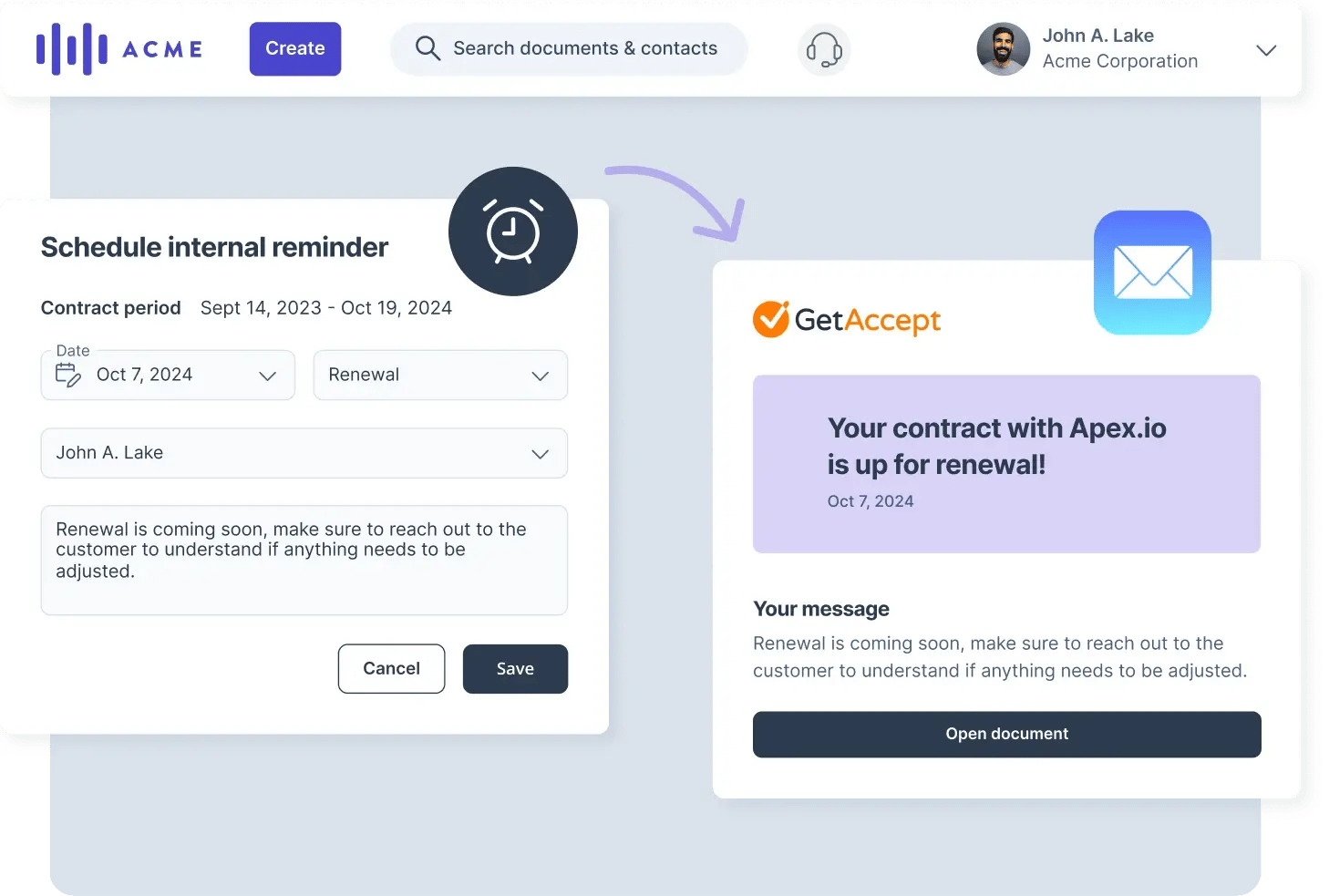Click the GetAccept checkmark logo
Viewport: 1329px width, 896px height.
770,319
